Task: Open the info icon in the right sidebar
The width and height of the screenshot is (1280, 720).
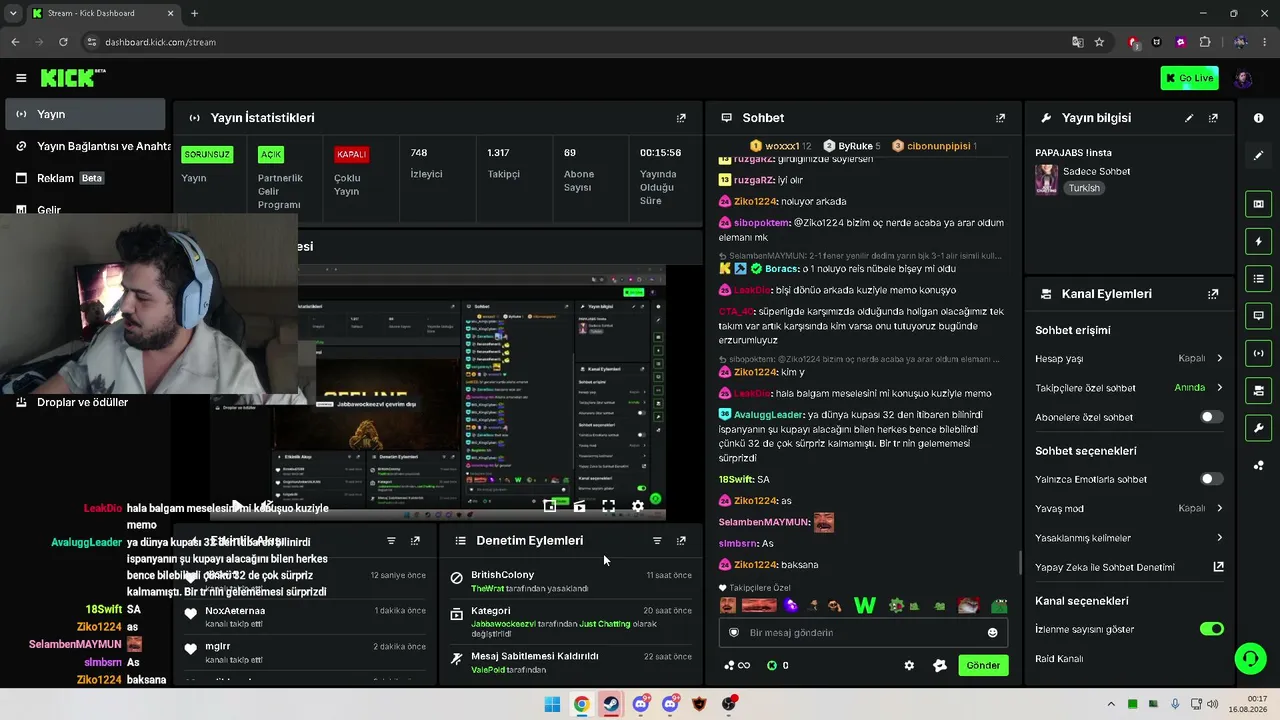Action: (x=1258, y=118)
